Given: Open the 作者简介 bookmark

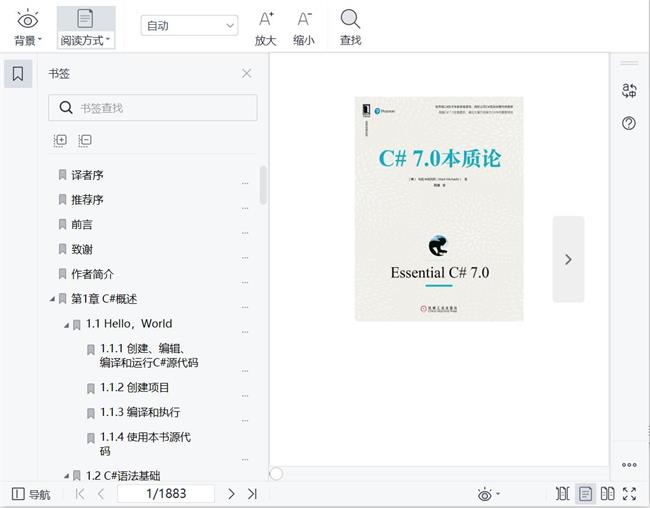Looking at the screenshot, I should point(92,274).
